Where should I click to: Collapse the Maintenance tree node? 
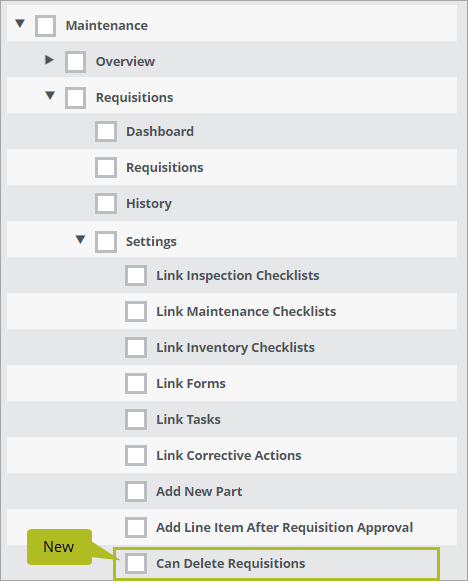click(20, 24)
